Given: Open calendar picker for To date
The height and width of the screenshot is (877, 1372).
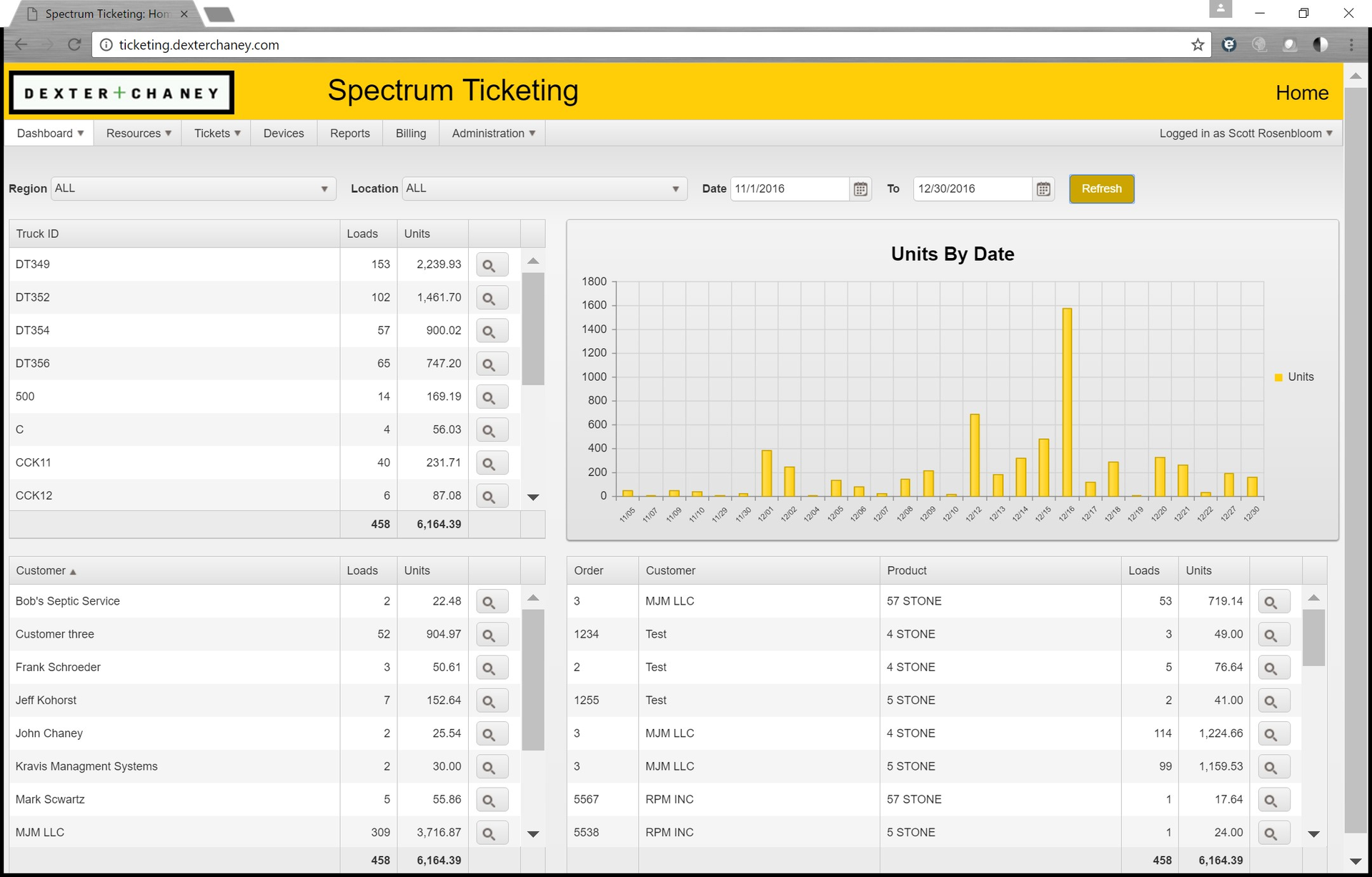Looking at the screenshot, I should [x=1043, y=189].
